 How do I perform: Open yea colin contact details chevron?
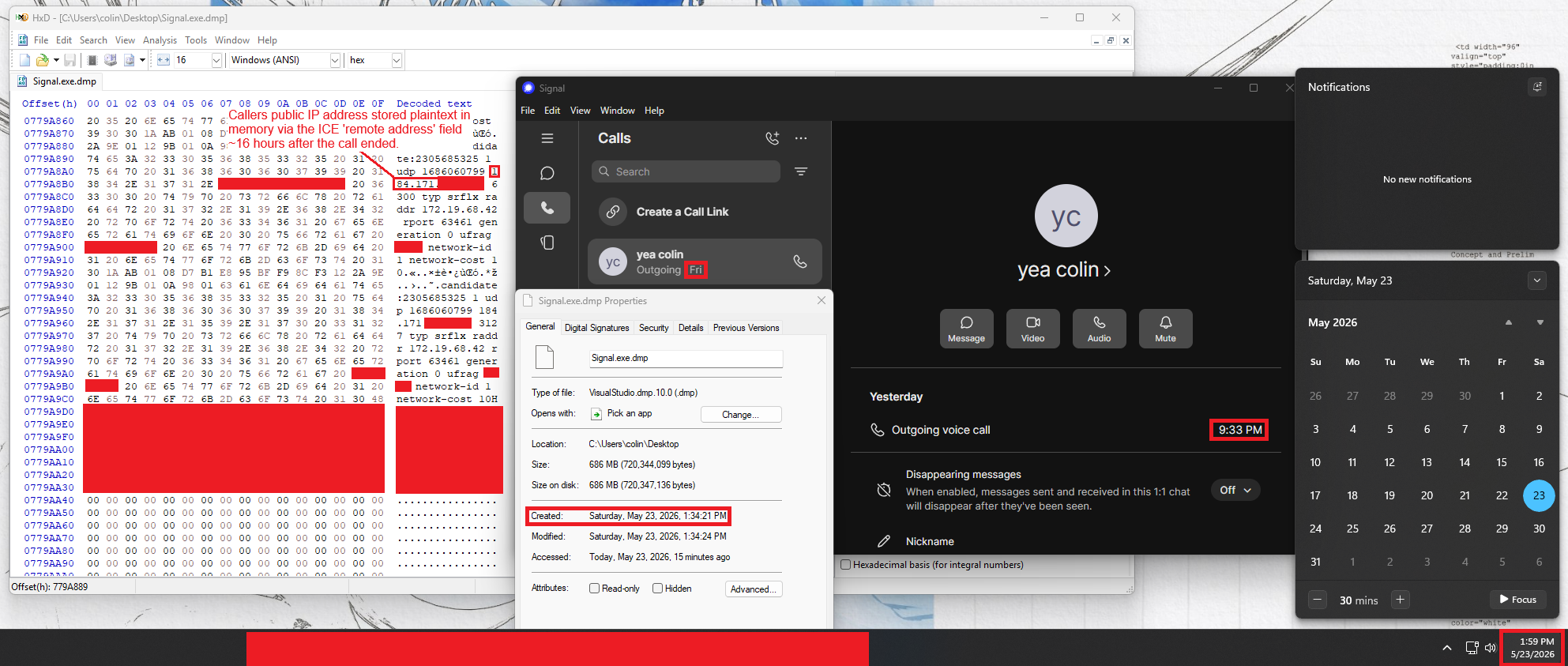(x=1107, y=270)
